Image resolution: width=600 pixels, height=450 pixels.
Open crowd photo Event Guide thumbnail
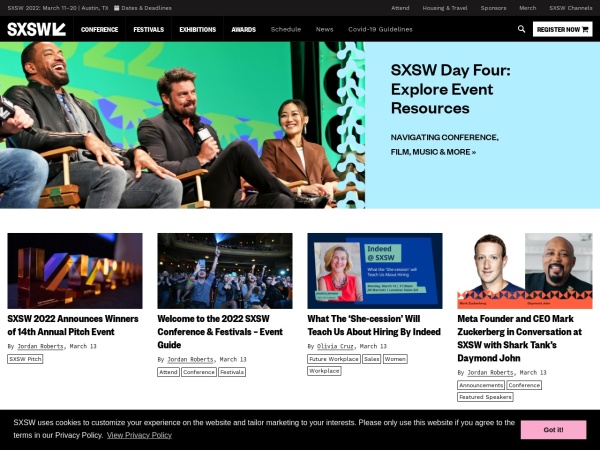coord(225,271)
